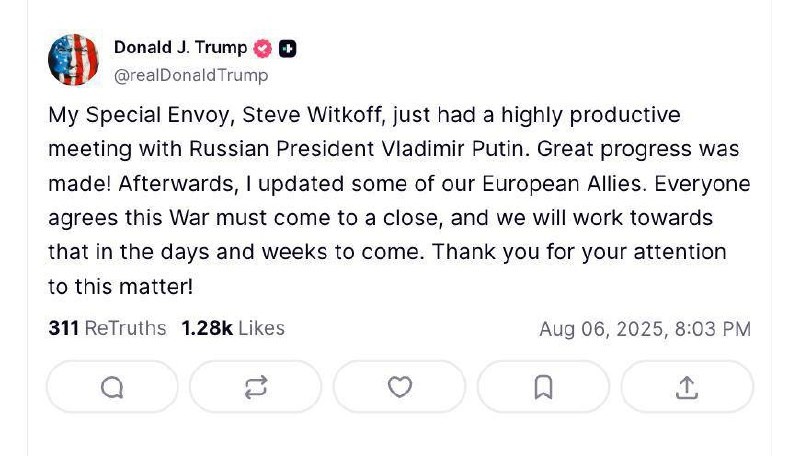This screenshot has width=800, height=456.
Task: Open the flag-painted profile avatar
Action: (x=73, y=60)
